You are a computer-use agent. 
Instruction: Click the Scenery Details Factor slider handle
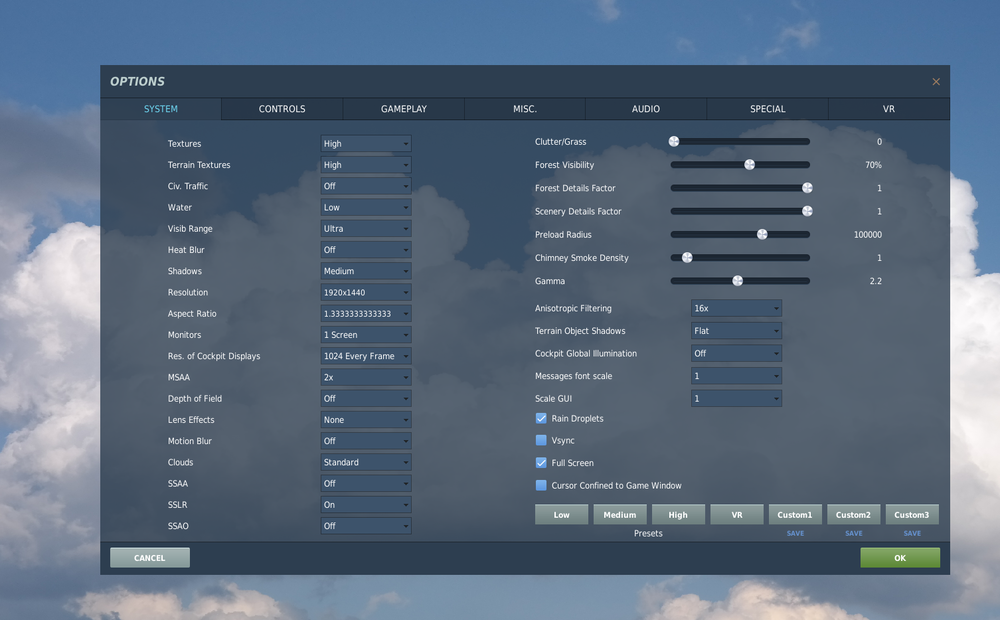(x=807, y=211)
